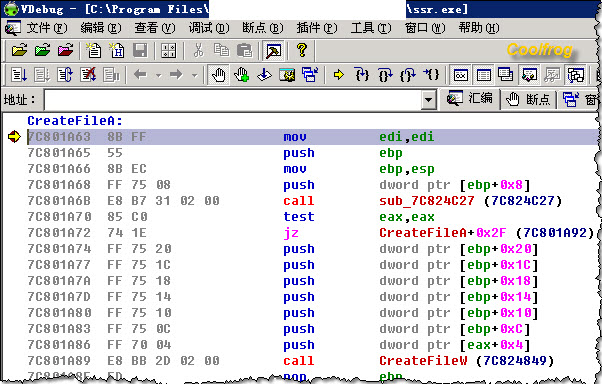Image resolution: width=602 pixels, height=384 pixels.
Task: Click the hand with green plus icon
Action: [x=241, y=75]
